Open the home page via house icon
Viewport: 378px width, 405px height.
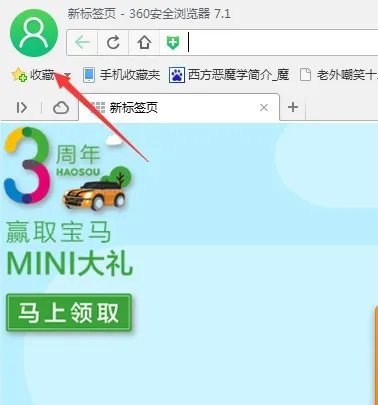tap(144, 42)
